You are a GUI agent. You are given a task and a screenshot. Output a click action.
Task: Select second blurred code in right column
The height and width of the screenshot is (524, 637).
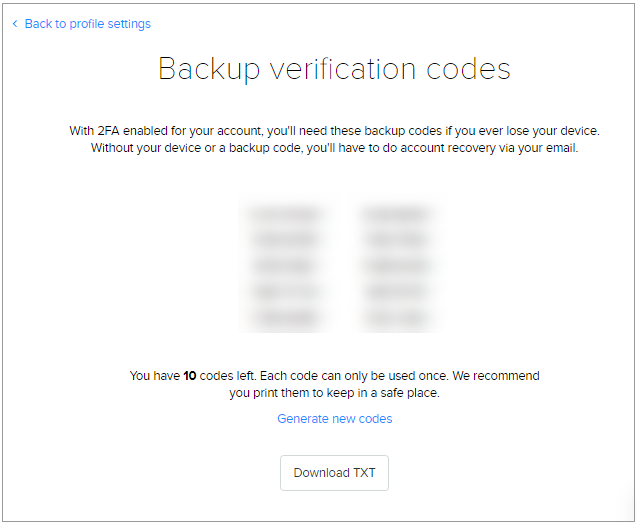click(x=396, y=240)
